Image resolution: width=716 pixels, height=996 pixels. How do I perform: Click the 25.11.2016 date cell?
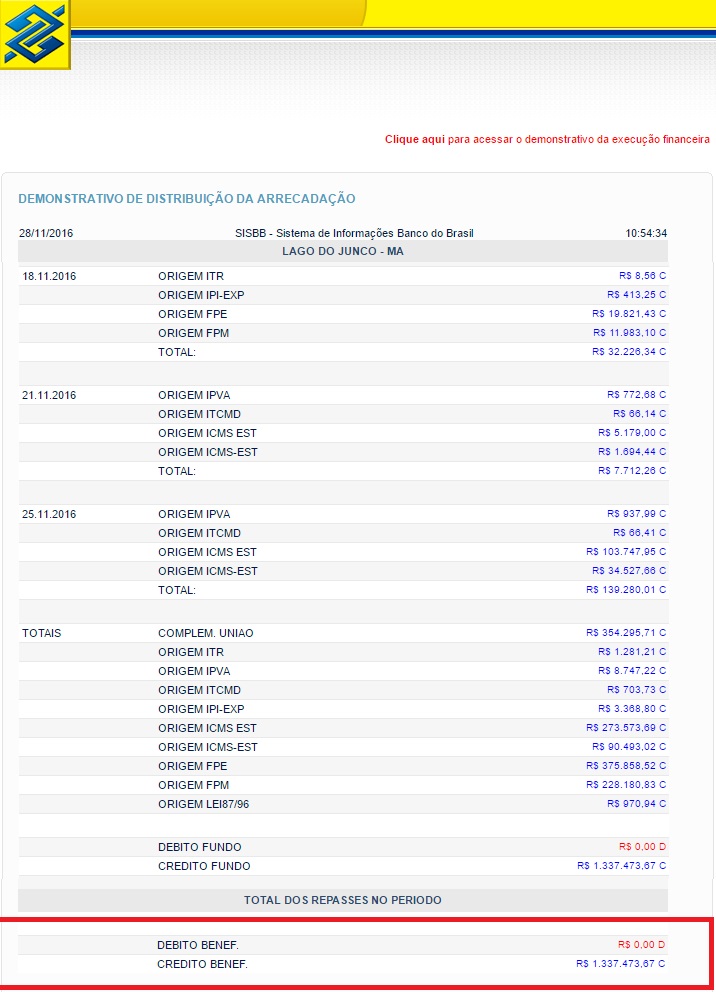[x=49, y=514]
